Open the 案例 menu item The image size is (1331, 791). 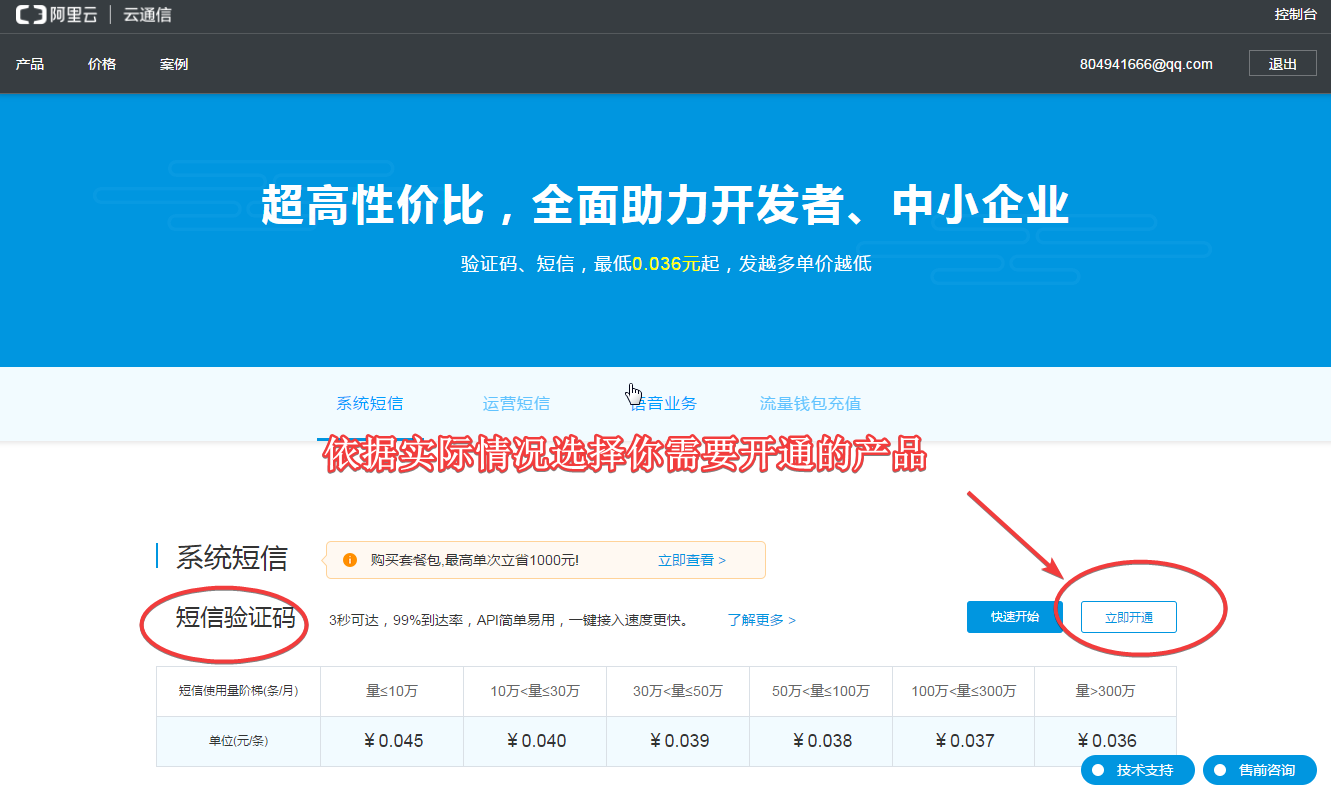[174, 64]
